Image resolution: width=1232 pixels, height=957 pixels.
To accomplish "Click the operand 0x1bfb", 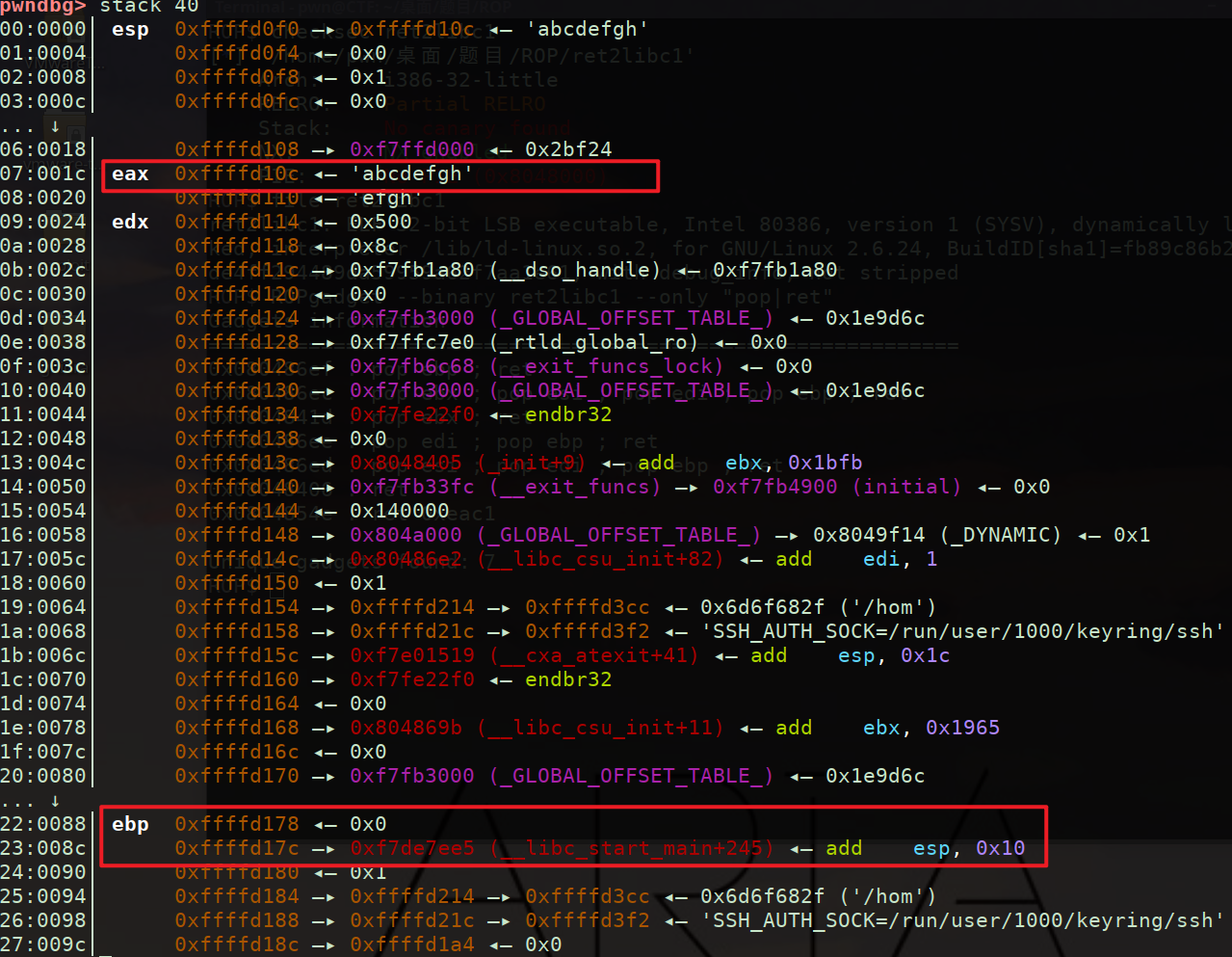I will (825, 464).
